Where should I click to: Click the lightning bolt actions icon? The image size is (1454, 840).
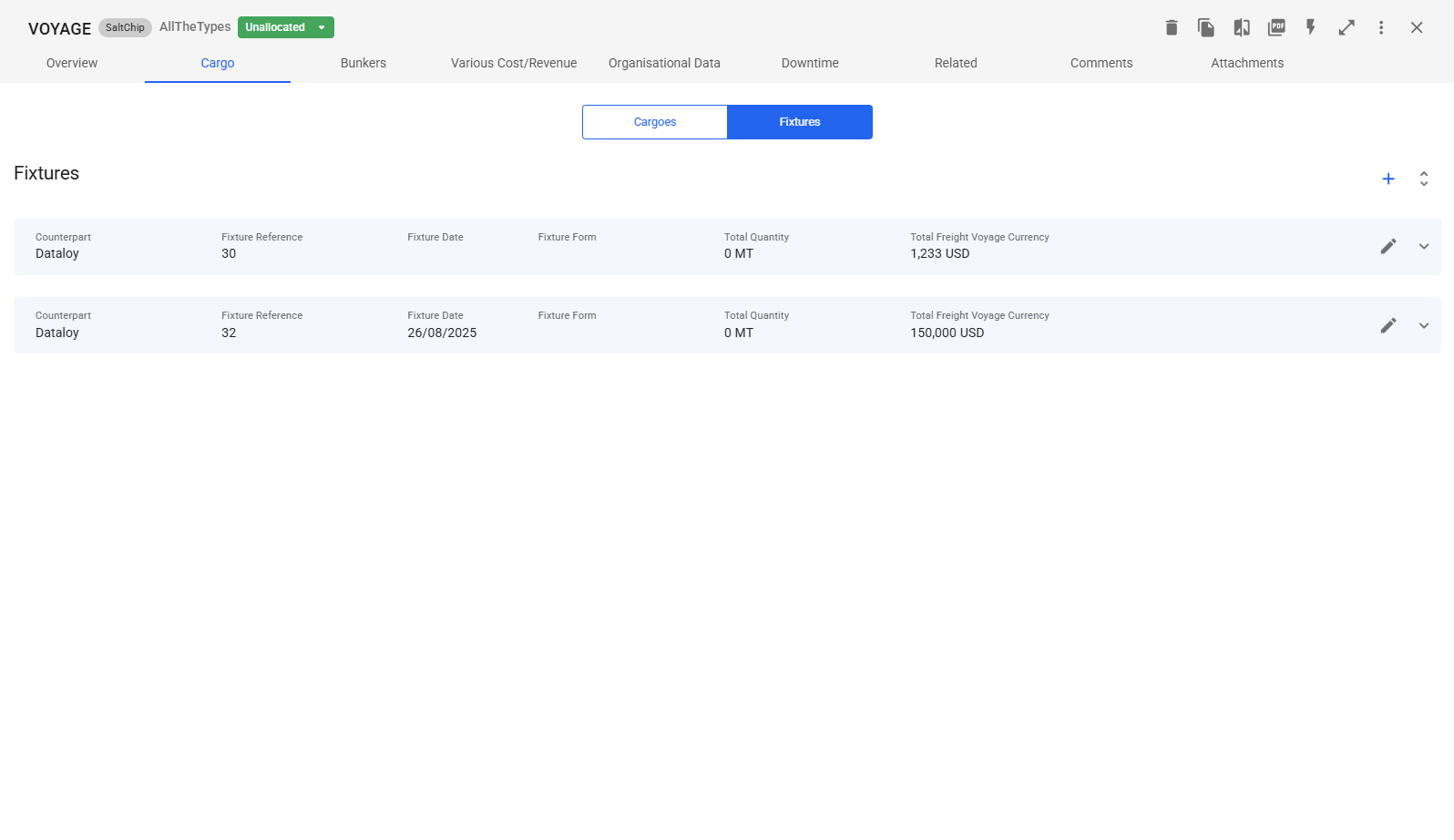pyautogui.click(x=1311, y=27)
